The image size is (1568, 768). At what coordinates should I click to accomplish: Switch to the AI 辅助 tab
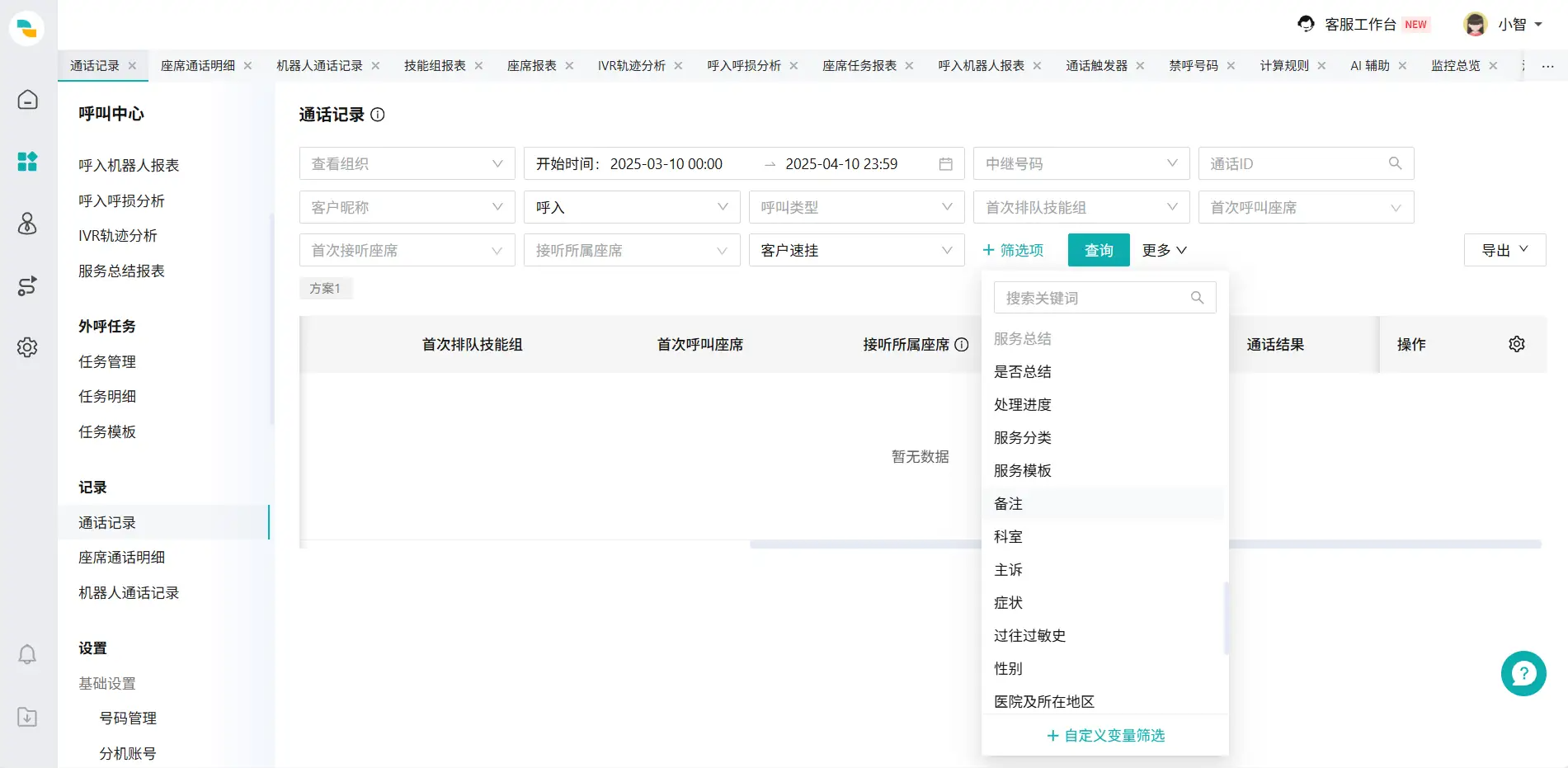(1370, 65)
